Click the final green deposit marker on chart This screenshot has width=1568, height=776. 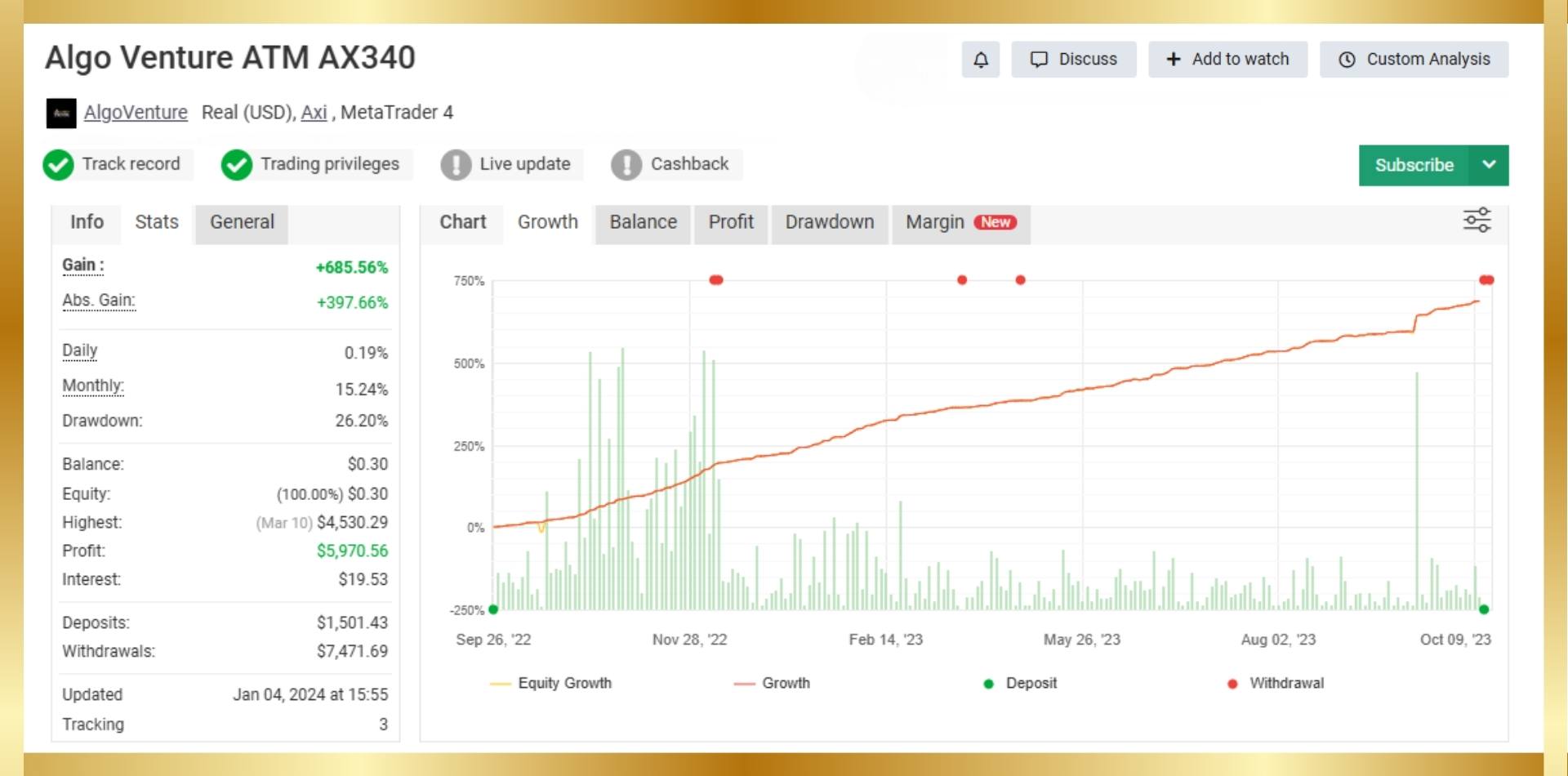tap(1484, 609)
